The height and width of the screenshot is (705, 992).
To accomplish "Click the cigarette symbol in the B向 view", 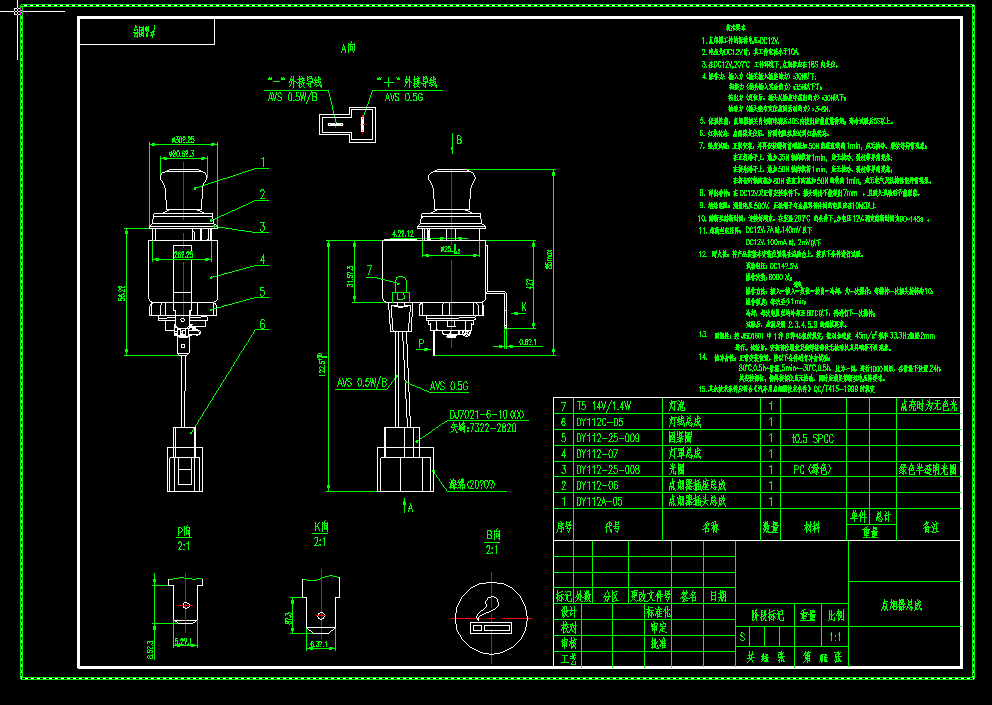I will click(492, 618).
